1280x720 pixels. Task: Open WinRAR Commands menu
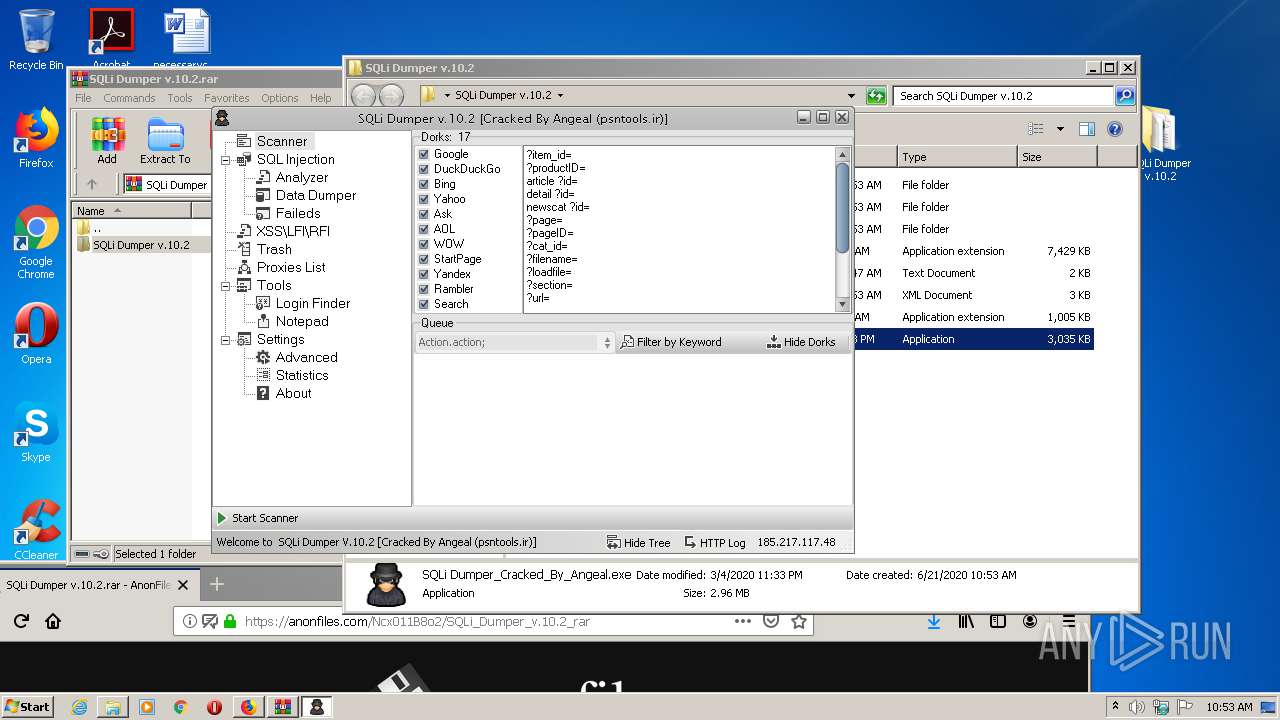pyautogui.click(x=129, y=98)
